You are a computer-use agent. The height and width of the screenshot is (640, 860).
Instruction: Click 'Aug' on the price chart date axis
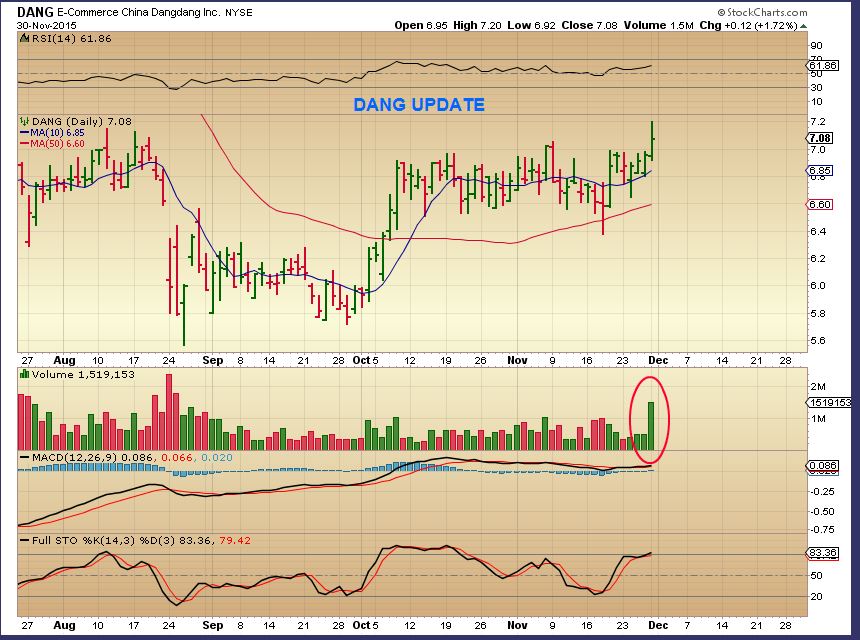click(x=64, y=360)
